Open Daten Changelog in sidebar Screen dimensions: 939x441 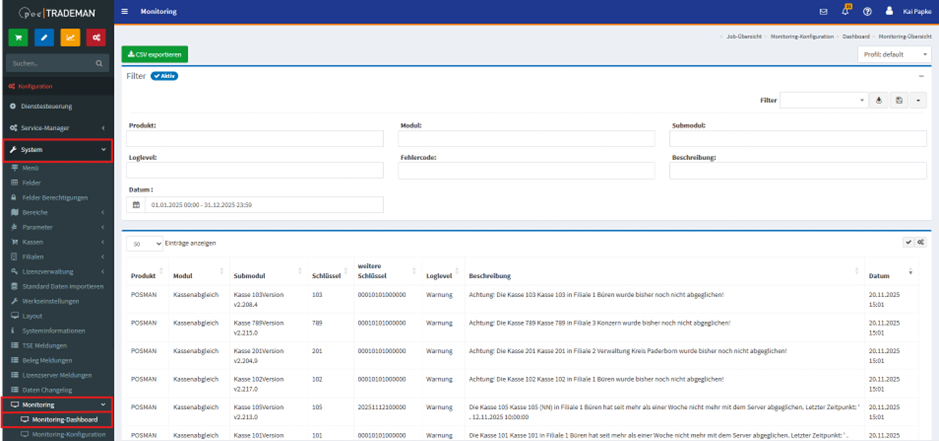pyautogui.click(x=47, y=390)
